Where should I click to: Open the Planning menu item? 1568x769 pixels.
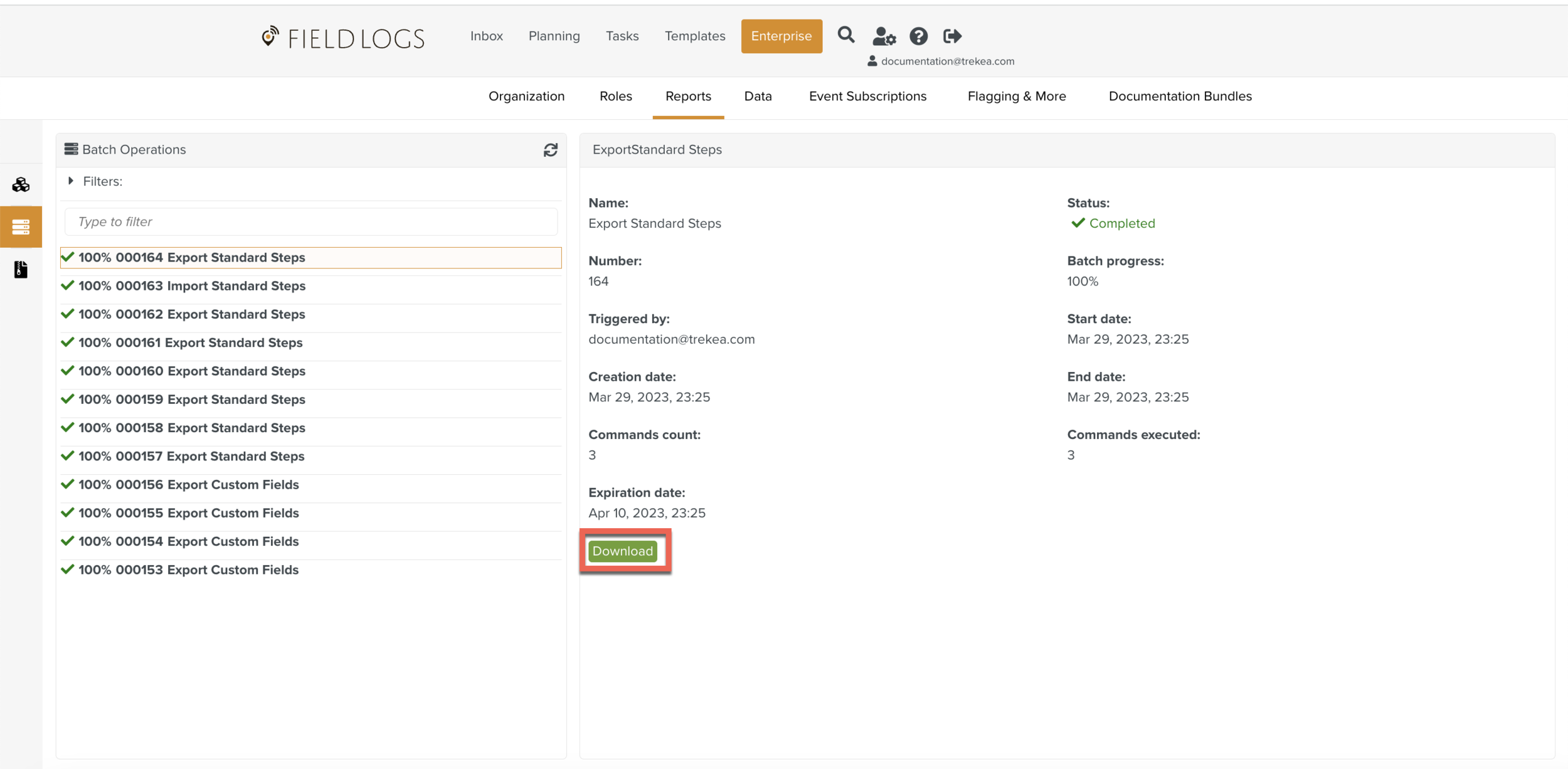coord(554,36)
